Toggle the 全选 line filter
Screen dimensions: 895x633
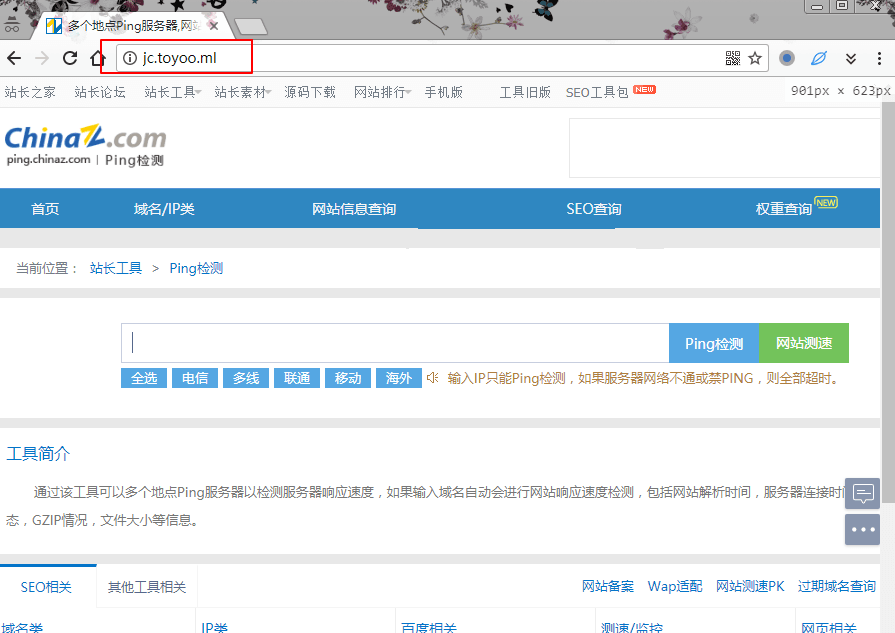[x=144, y=378]
